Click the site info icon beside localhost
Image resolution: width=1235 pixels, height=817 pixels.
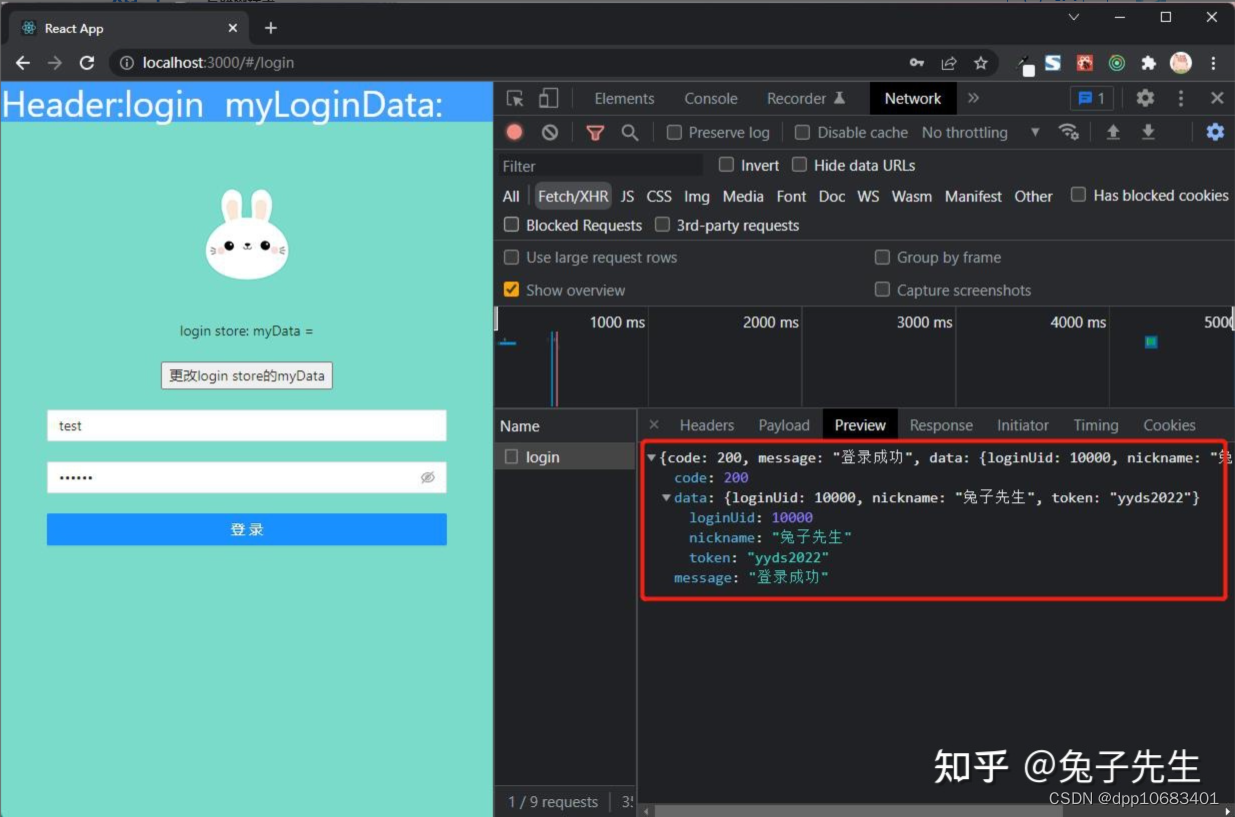127,63
